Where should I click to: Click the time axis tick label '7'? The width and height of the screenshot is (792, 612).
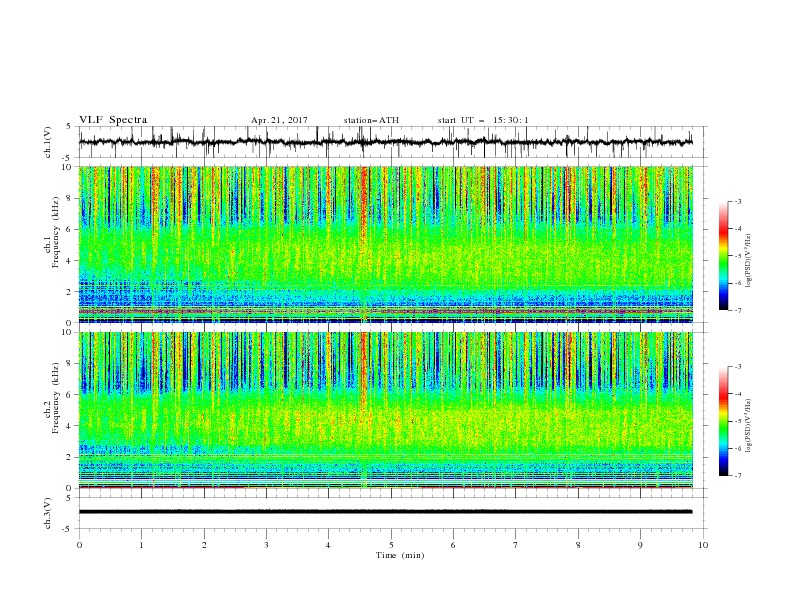point(516,545)
